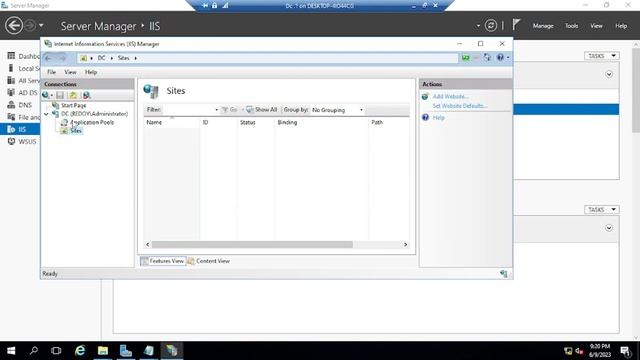The height and width of the screenshot is (360, 640).
Task: Select File and Storage Services in sidebar
Action: (24, 117)
